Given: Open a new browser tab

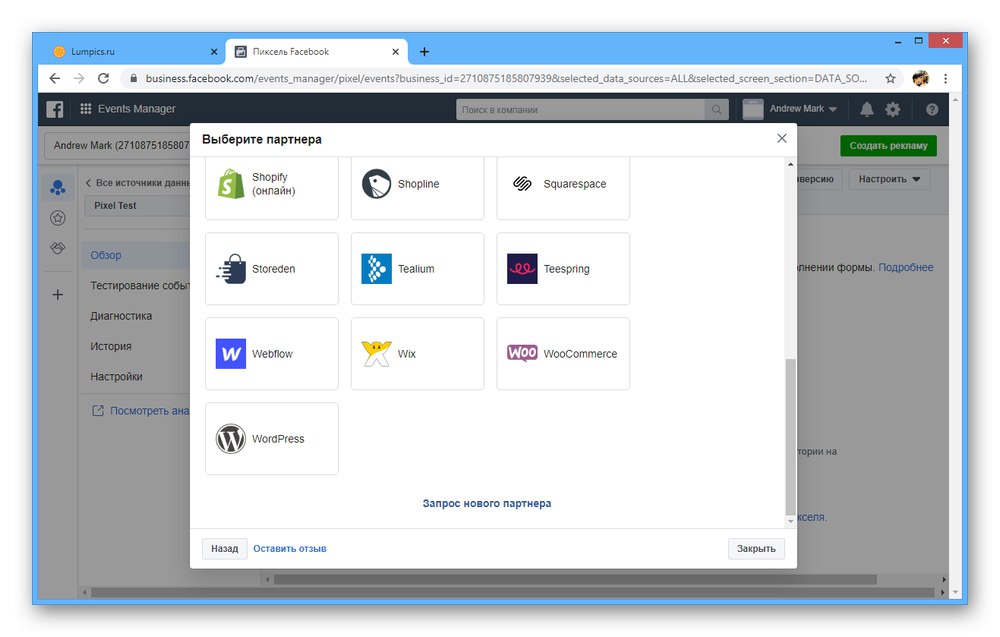Looking at the screenshot, I should [424, 52].
